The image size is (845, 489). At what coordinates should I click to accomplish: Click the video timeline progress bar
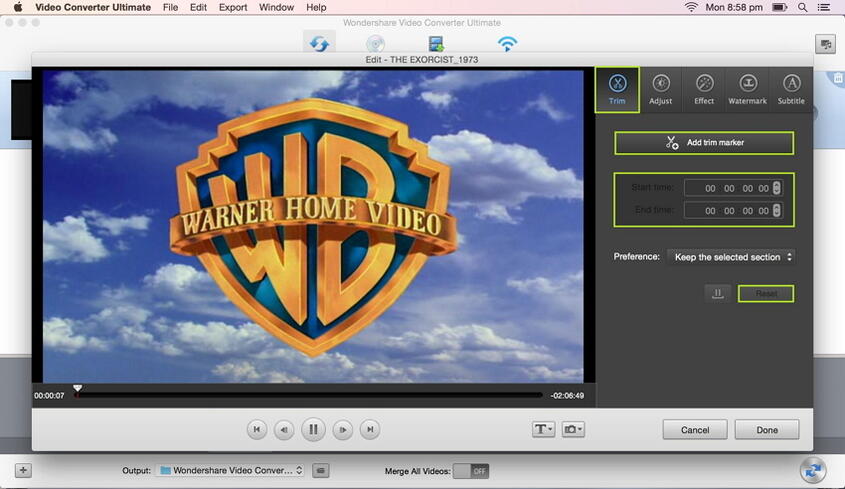tap(308, 395)
